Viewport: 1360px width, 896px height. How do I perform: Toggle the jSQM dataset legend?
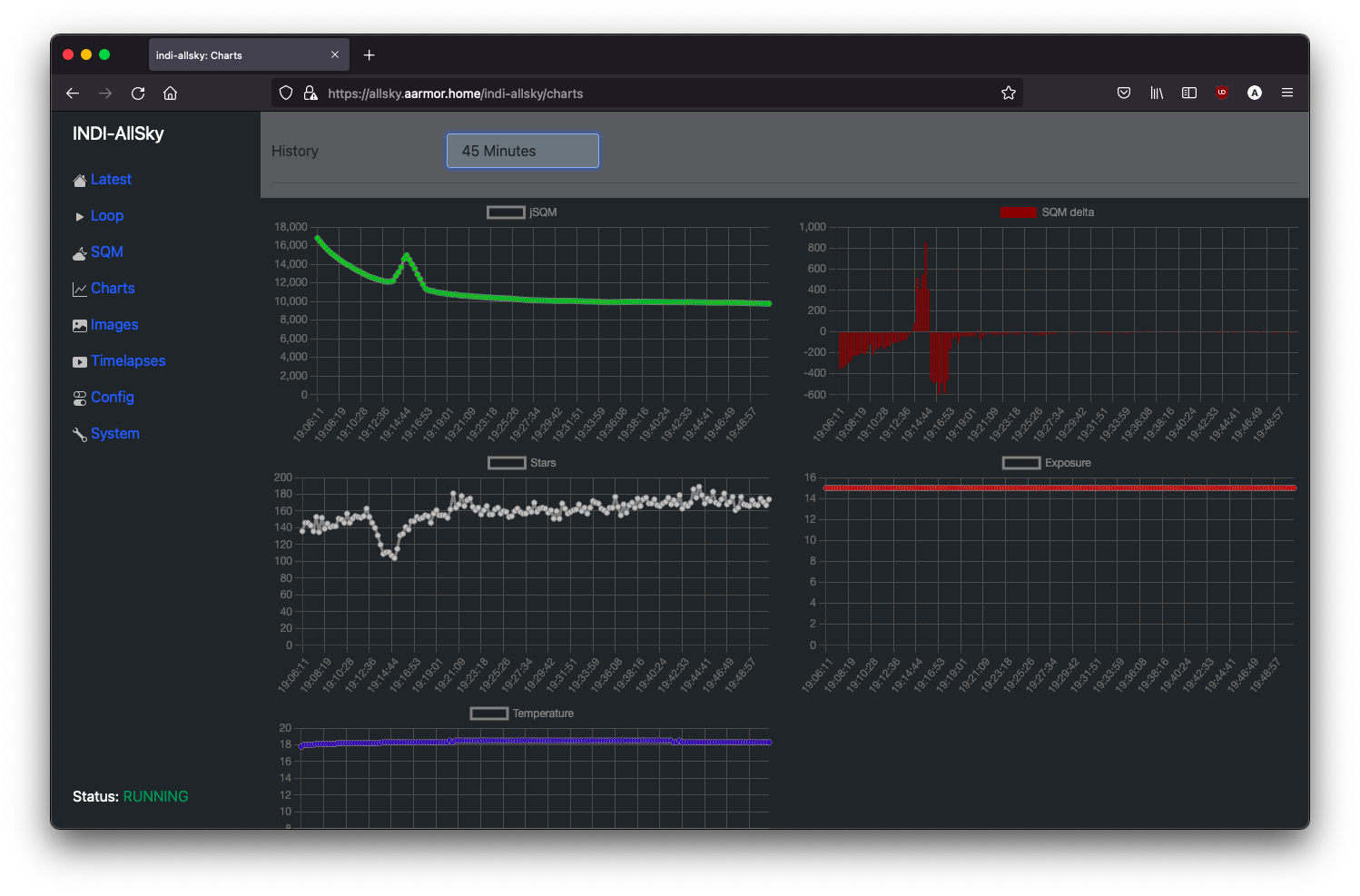522,212
